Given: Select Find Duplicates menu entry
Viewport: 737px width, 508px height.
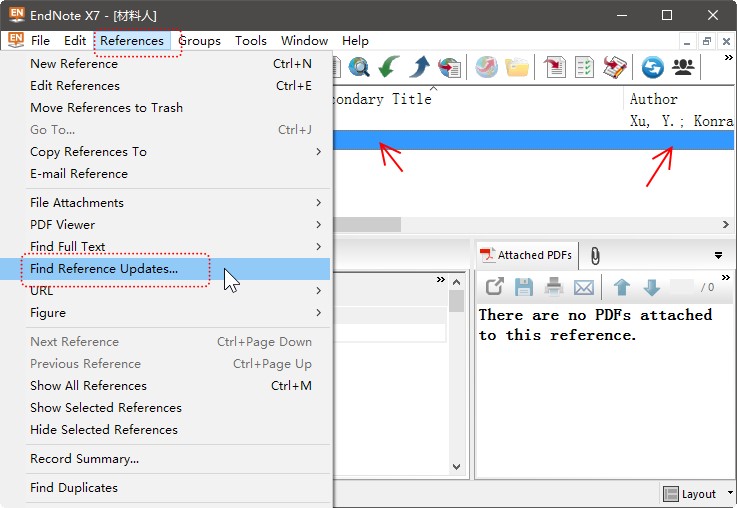Looking at the screenshot, I should point(166,488).
